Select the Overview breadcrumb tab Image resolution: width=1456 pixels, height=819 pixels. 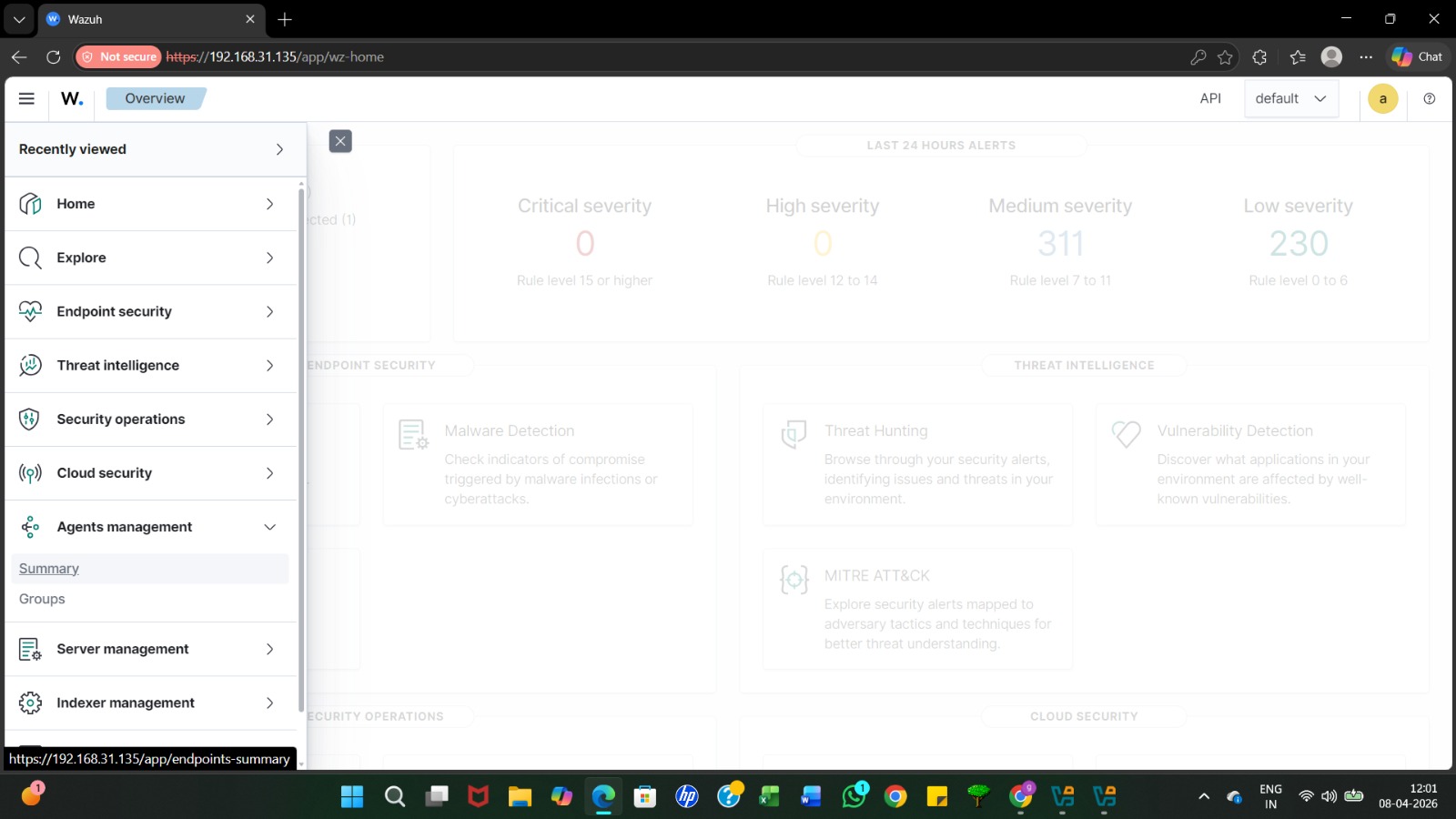point(155,98)
